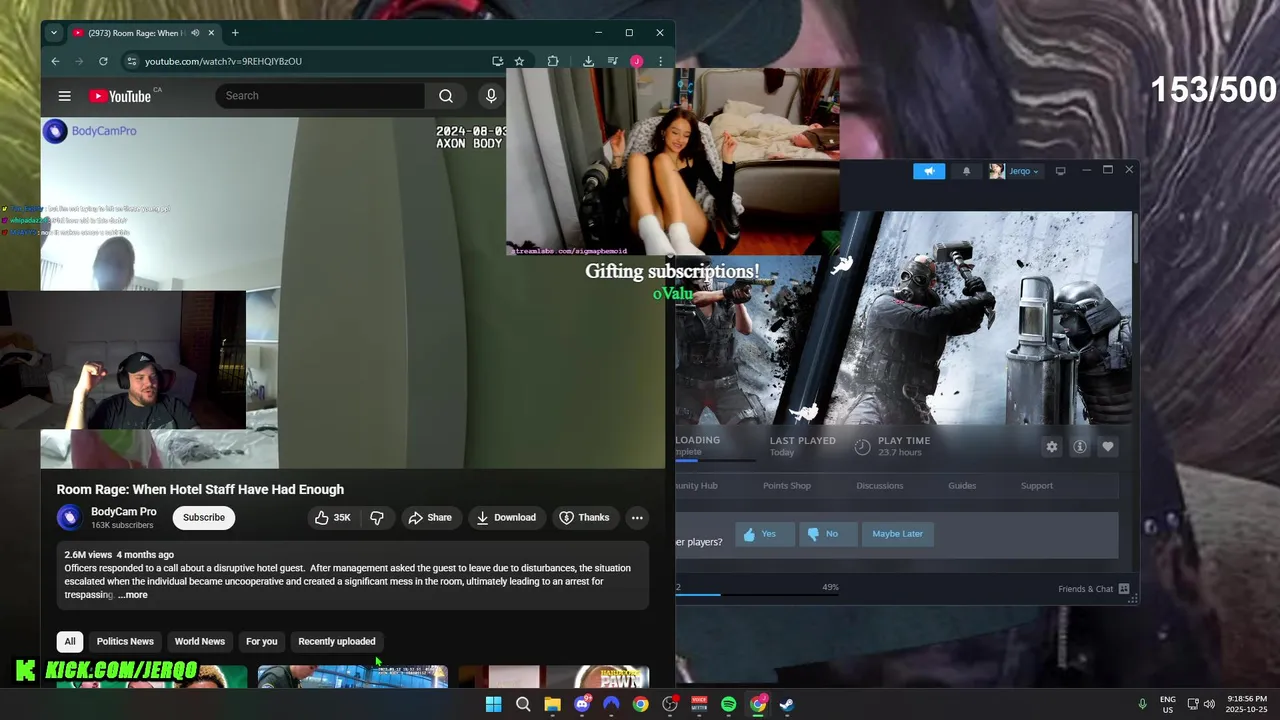The width and height of the screenshot is (1280, 720).
Task: Switch Steam to Big Picture mode icon
Action: point(1060,171)
